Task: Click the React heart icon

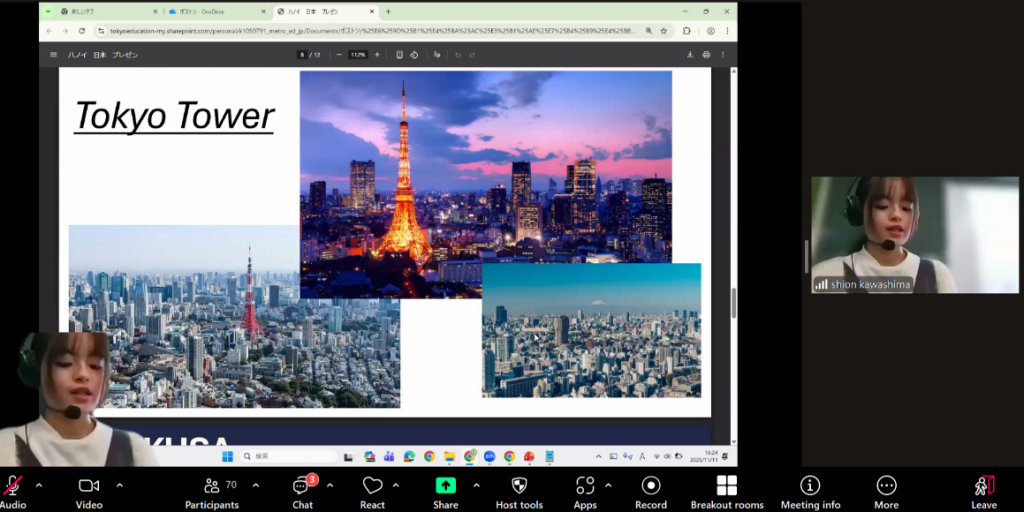Action: pos(372,486)
